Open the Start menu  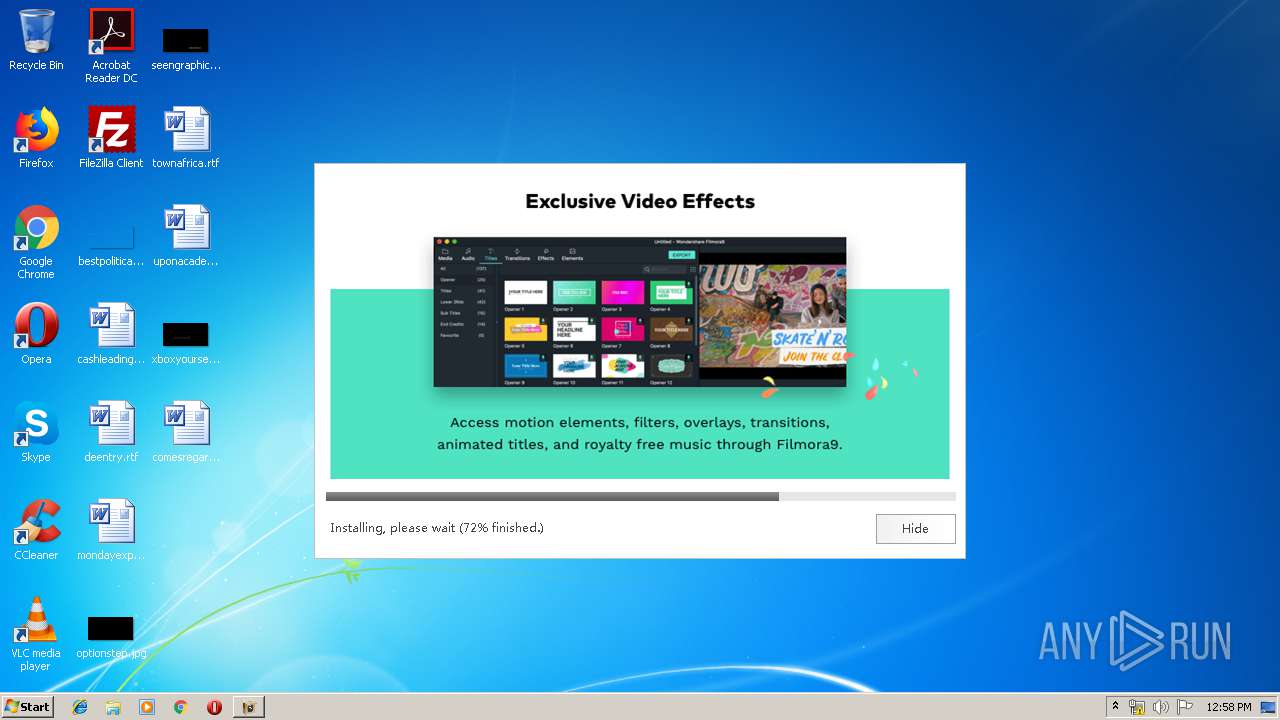pyautogui.click(x=27, y=707)
